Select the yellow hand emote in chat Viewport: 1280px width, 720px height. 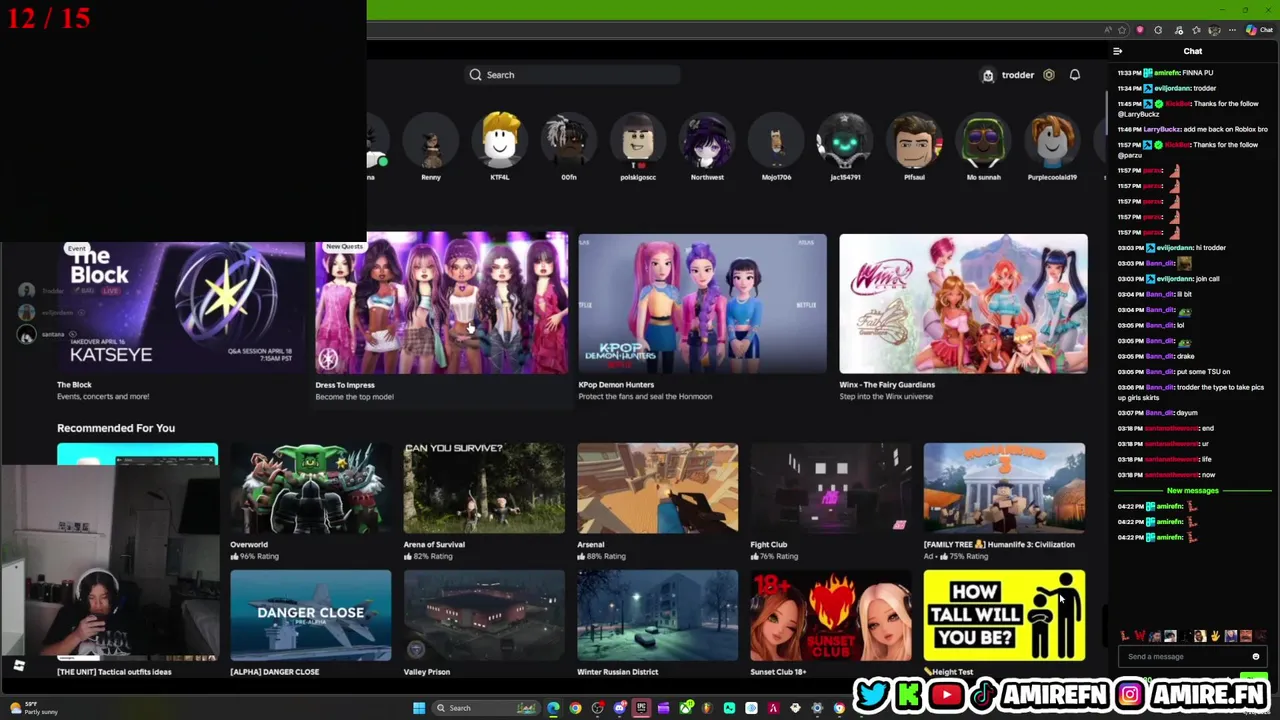1216,636
